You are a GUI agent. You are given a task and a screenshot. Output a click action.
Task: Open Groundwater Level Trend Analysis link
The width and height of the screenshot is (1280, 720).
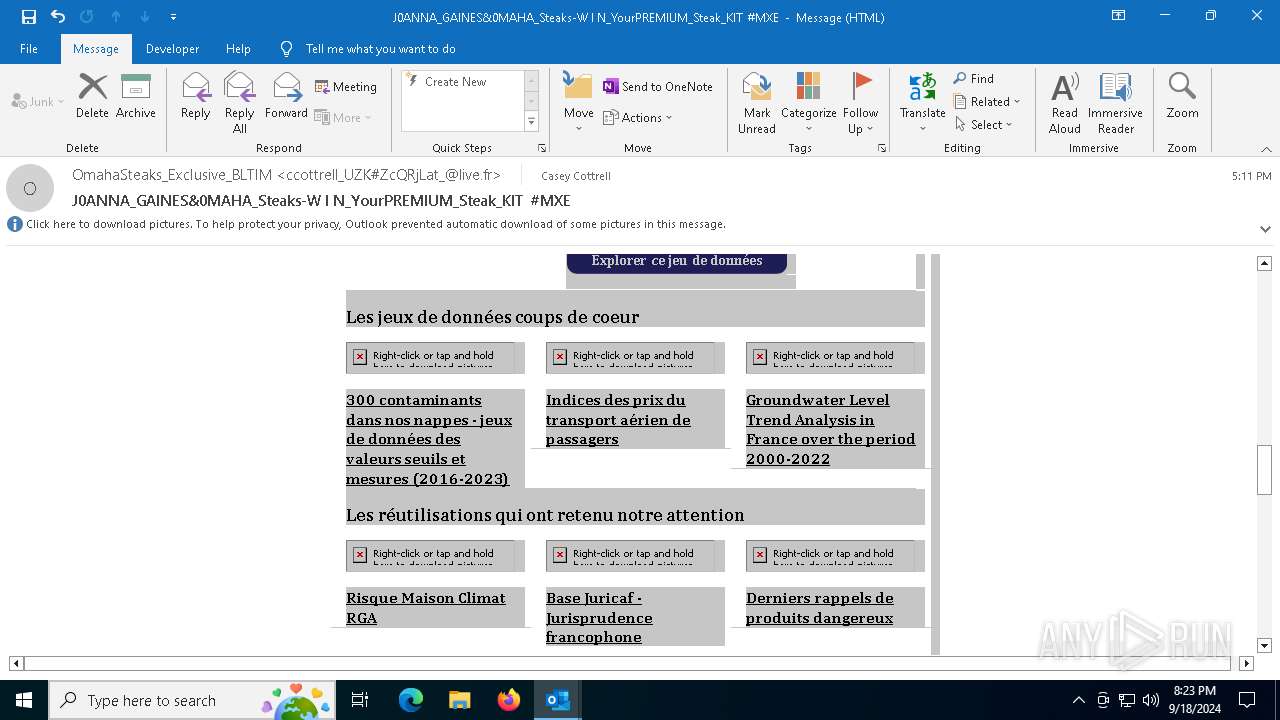tap(830, 429)
